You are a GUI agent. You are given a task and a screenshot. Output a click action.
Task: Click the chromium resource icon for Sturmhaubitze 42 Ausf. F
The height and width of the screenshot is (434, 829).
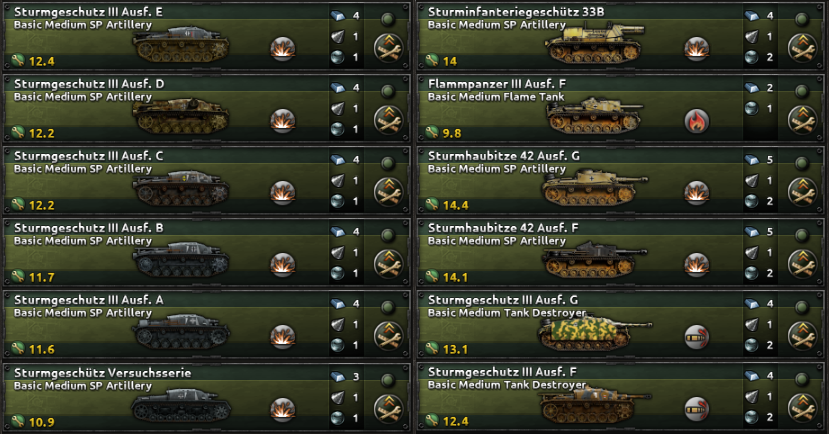click(x=752, y=273)
